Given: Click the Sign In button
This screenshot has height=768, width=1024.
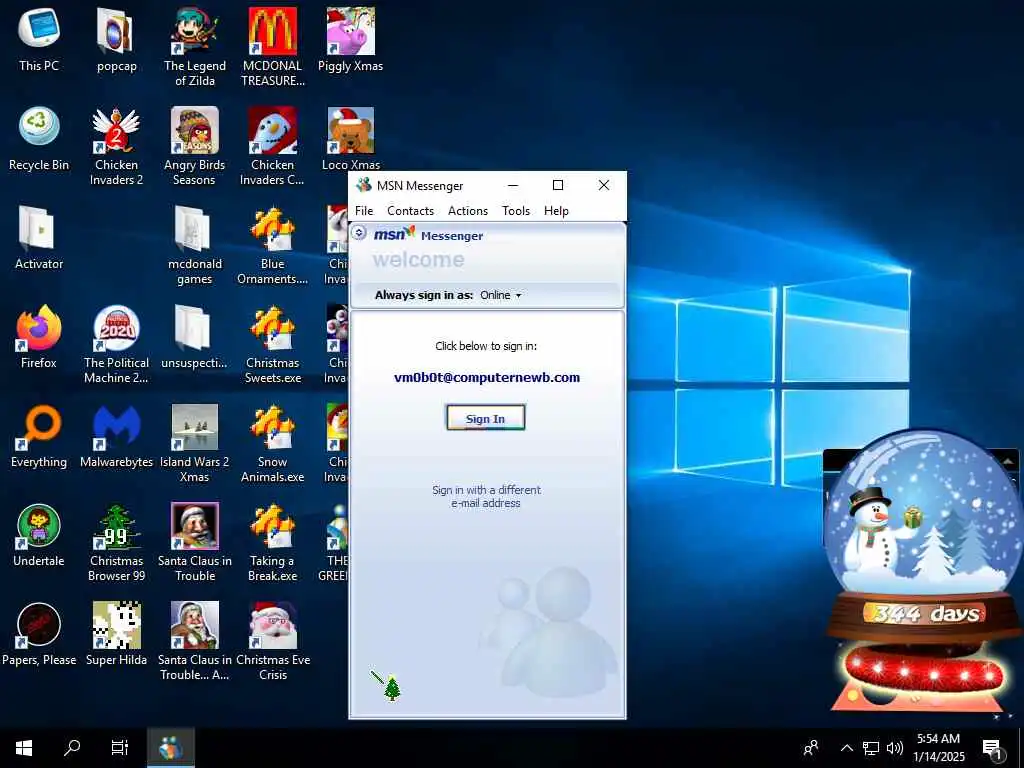Looking at the screenshot, I should [x=485, y=419].
